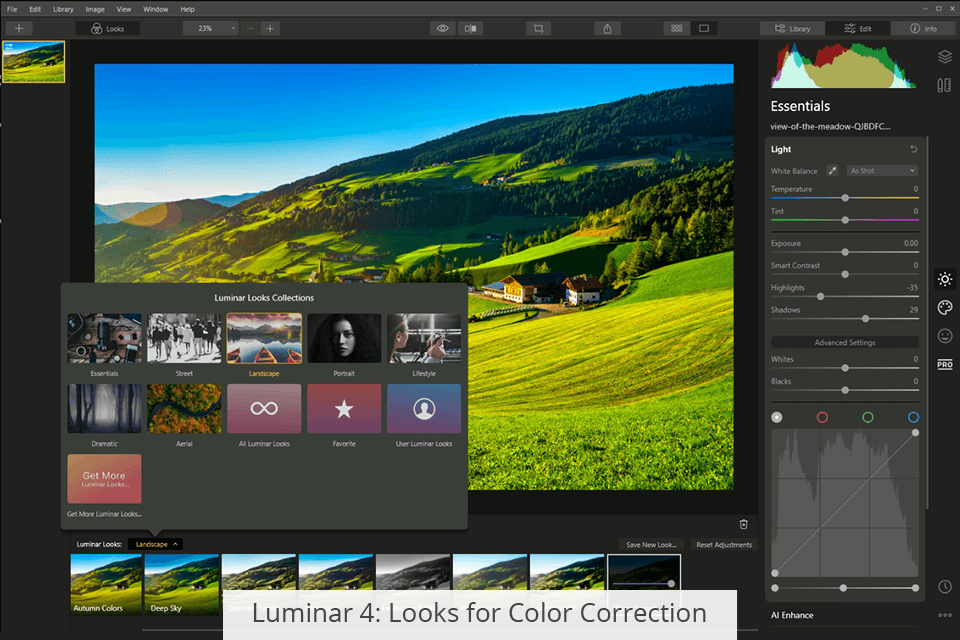The width and height of the screenshot is (960, 640).
Task: Click the add image plus button
Action: click(x=19, y=28)
